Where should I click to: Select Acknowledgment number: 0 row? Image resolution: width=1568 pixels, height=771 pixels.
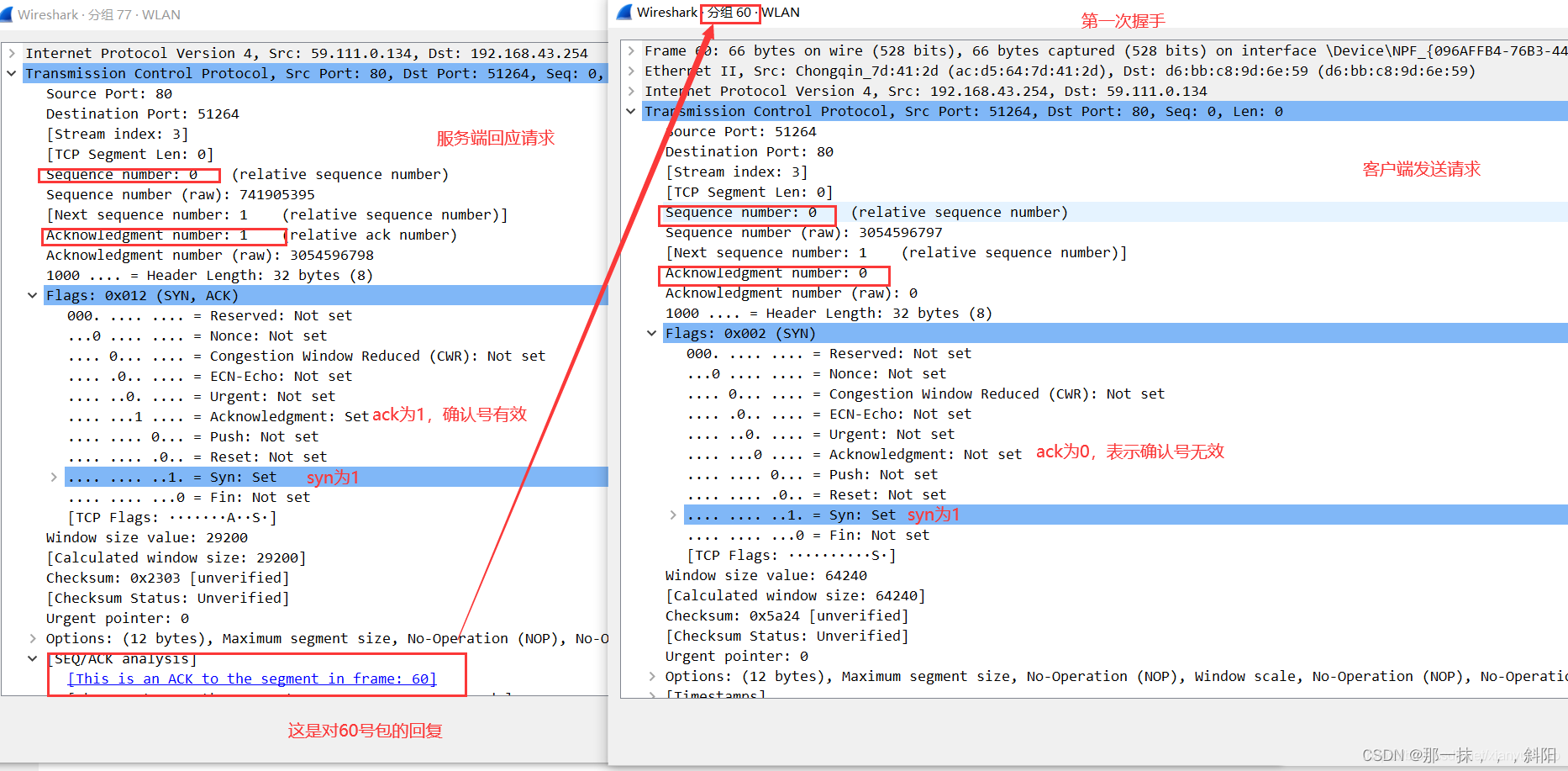(x=766, y=272)
